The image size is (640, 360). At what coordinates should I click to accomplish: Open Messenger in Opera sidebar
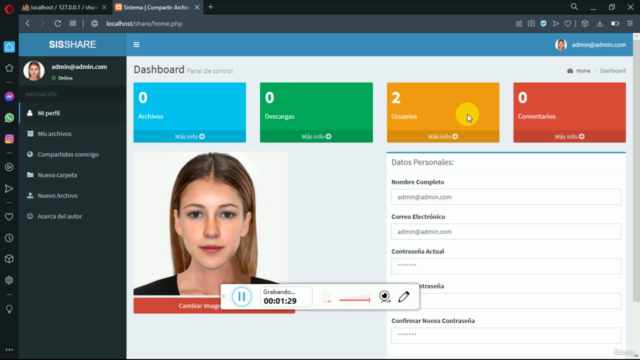tap(9, 97)
